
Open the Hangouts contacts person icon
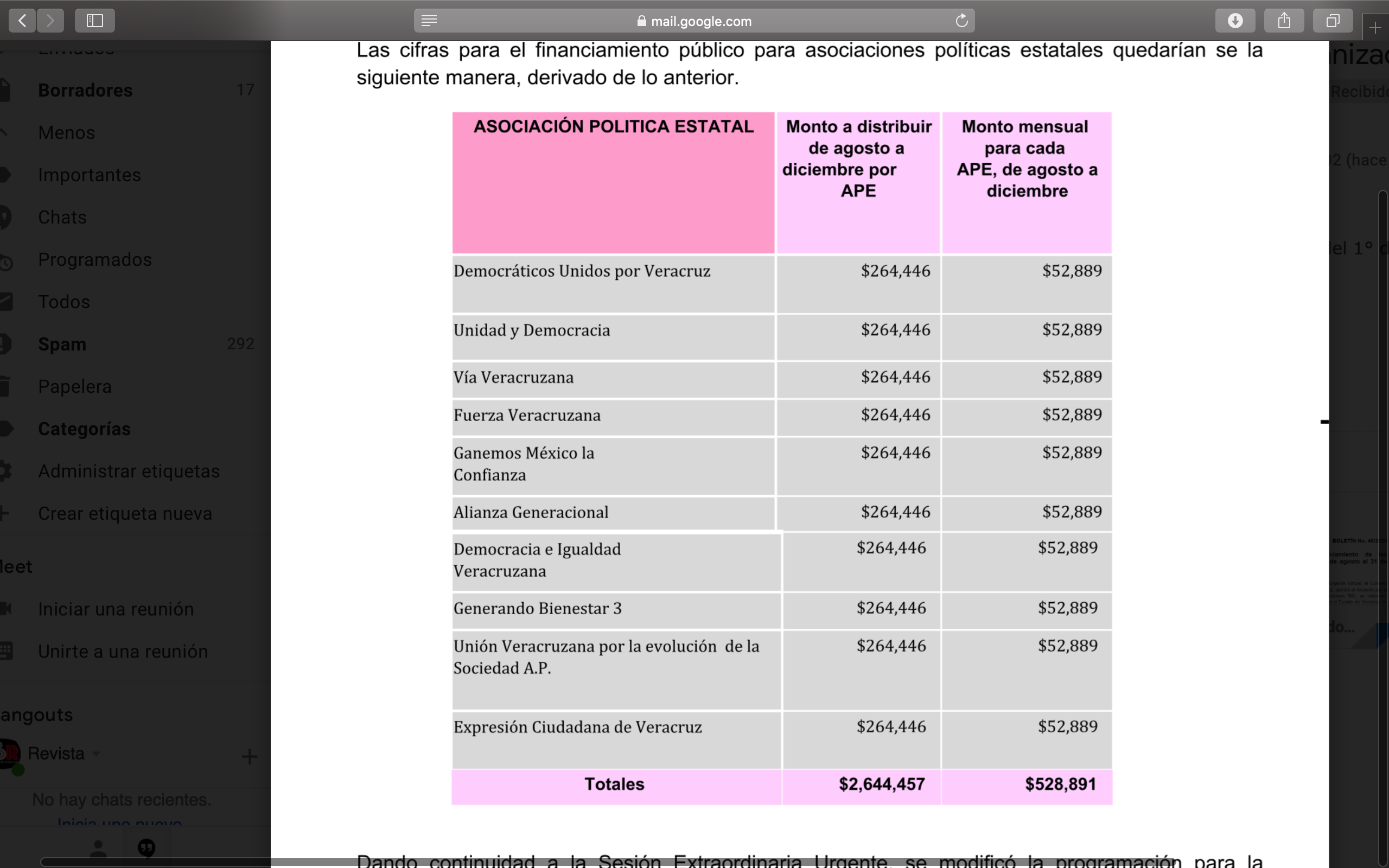(98, 848)
